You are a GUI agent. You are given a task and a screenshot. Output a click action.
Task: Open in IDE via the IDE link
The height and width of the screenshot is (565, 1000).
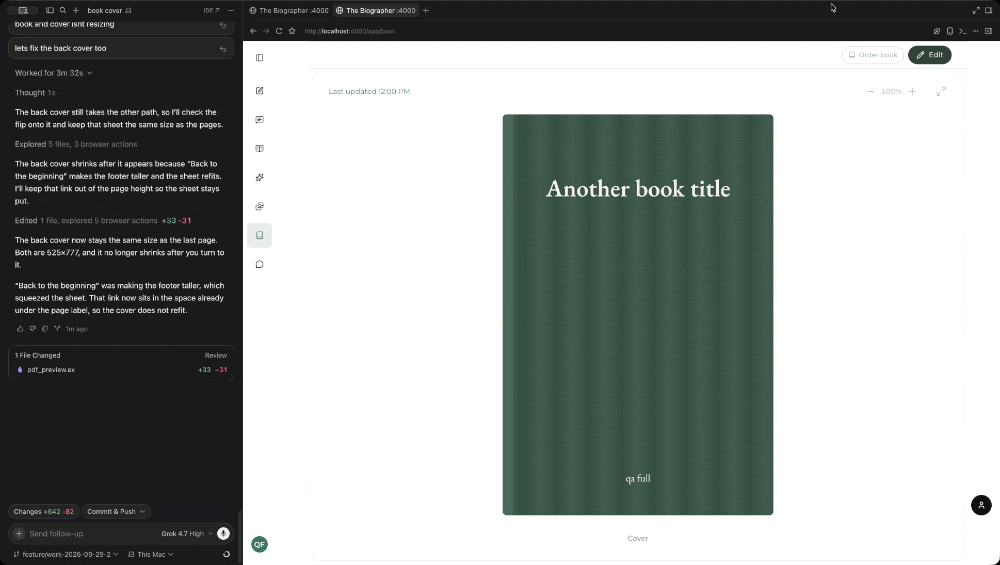point(211,10)
